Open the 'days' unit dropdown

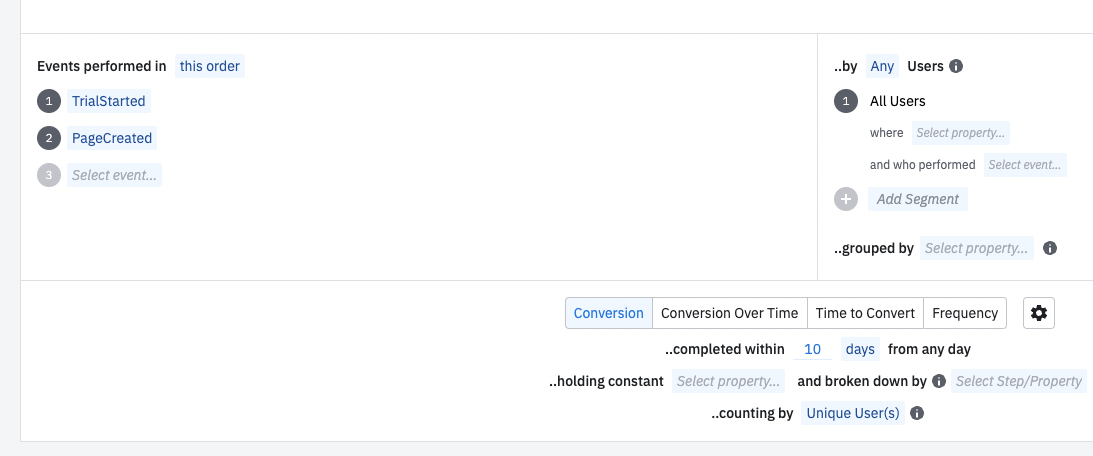click(x=860, y=349)
